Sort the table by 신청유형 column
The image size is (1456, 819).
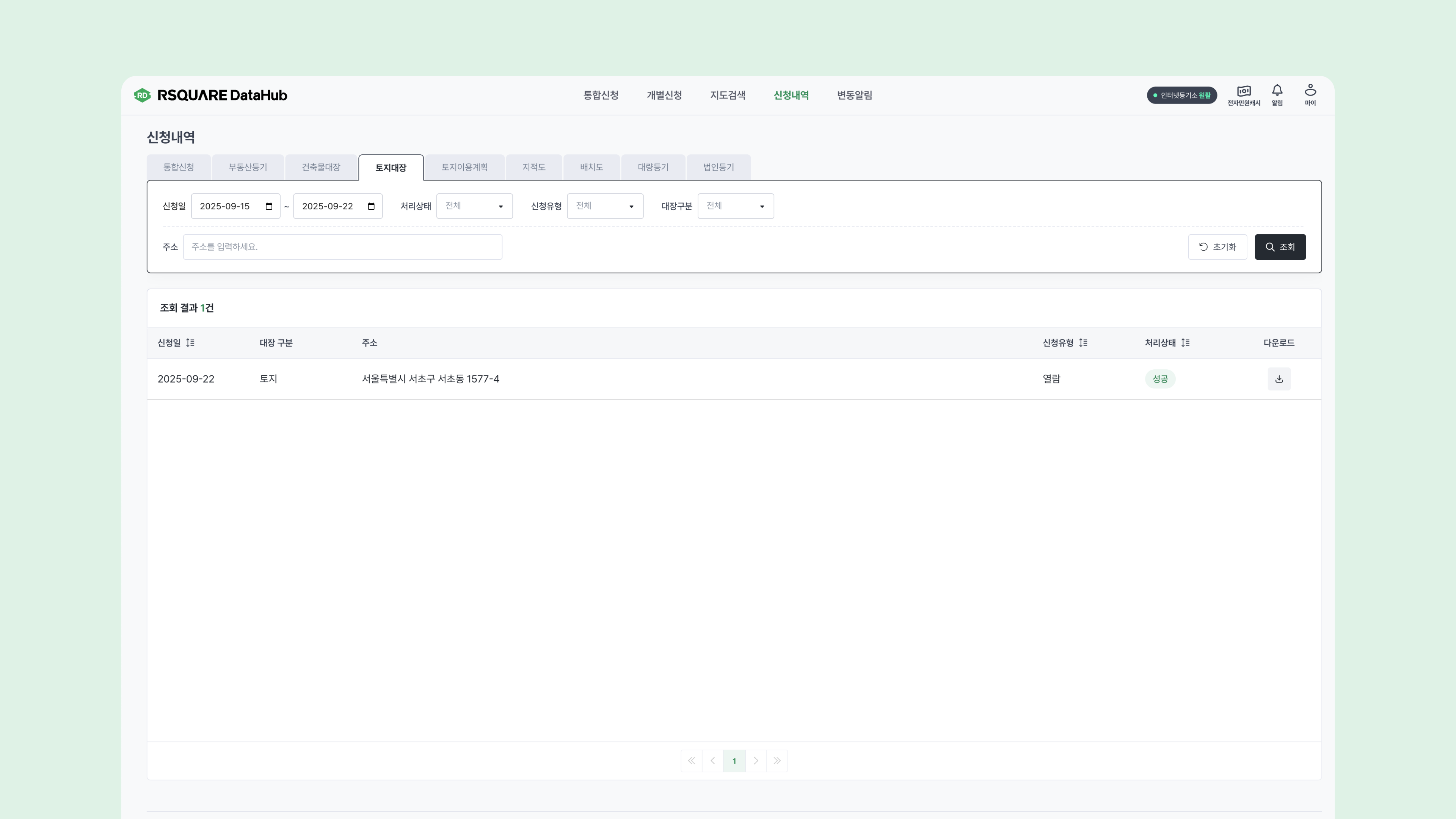(1083, 342)
